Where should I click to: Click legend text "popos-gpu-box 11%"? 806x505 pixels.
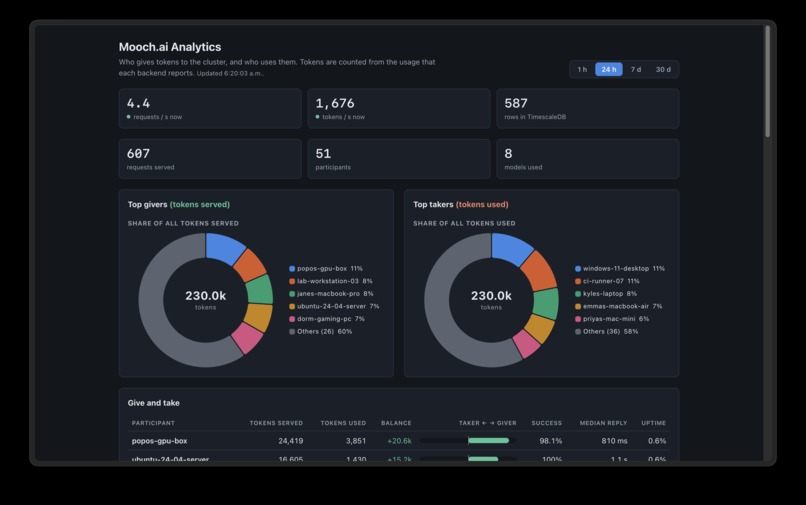330,268
